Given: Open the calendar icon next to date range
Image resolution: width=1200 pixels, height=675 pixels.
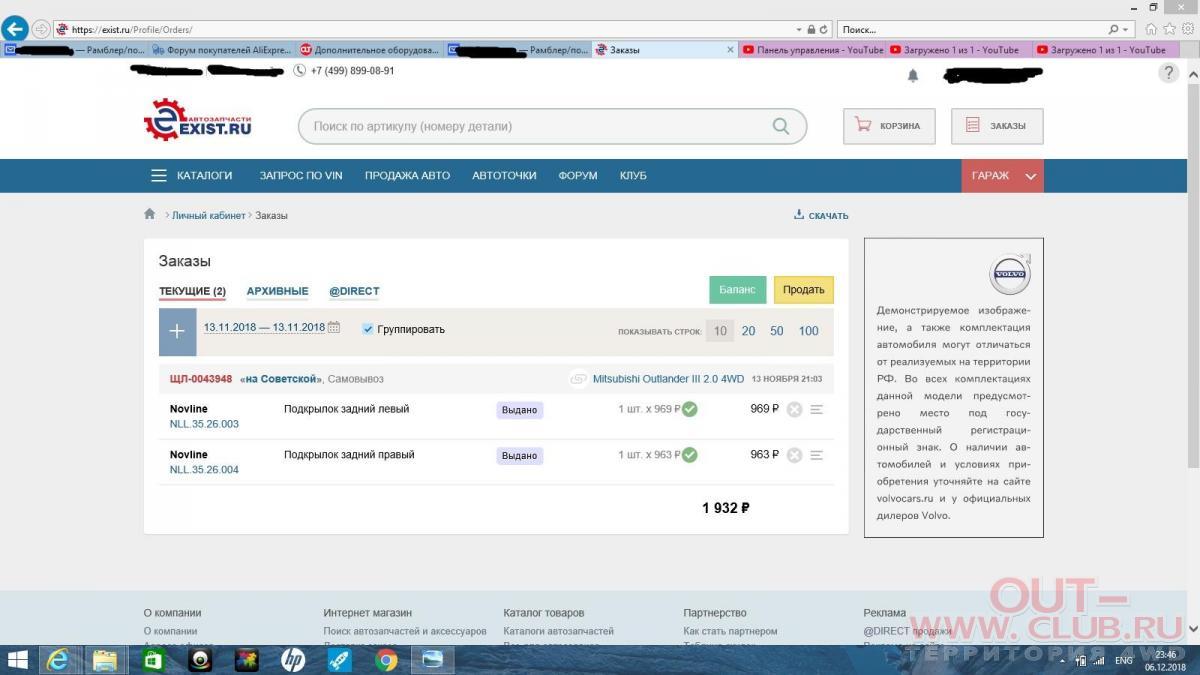Looking at the screenshot, I should tap(334, 328).
